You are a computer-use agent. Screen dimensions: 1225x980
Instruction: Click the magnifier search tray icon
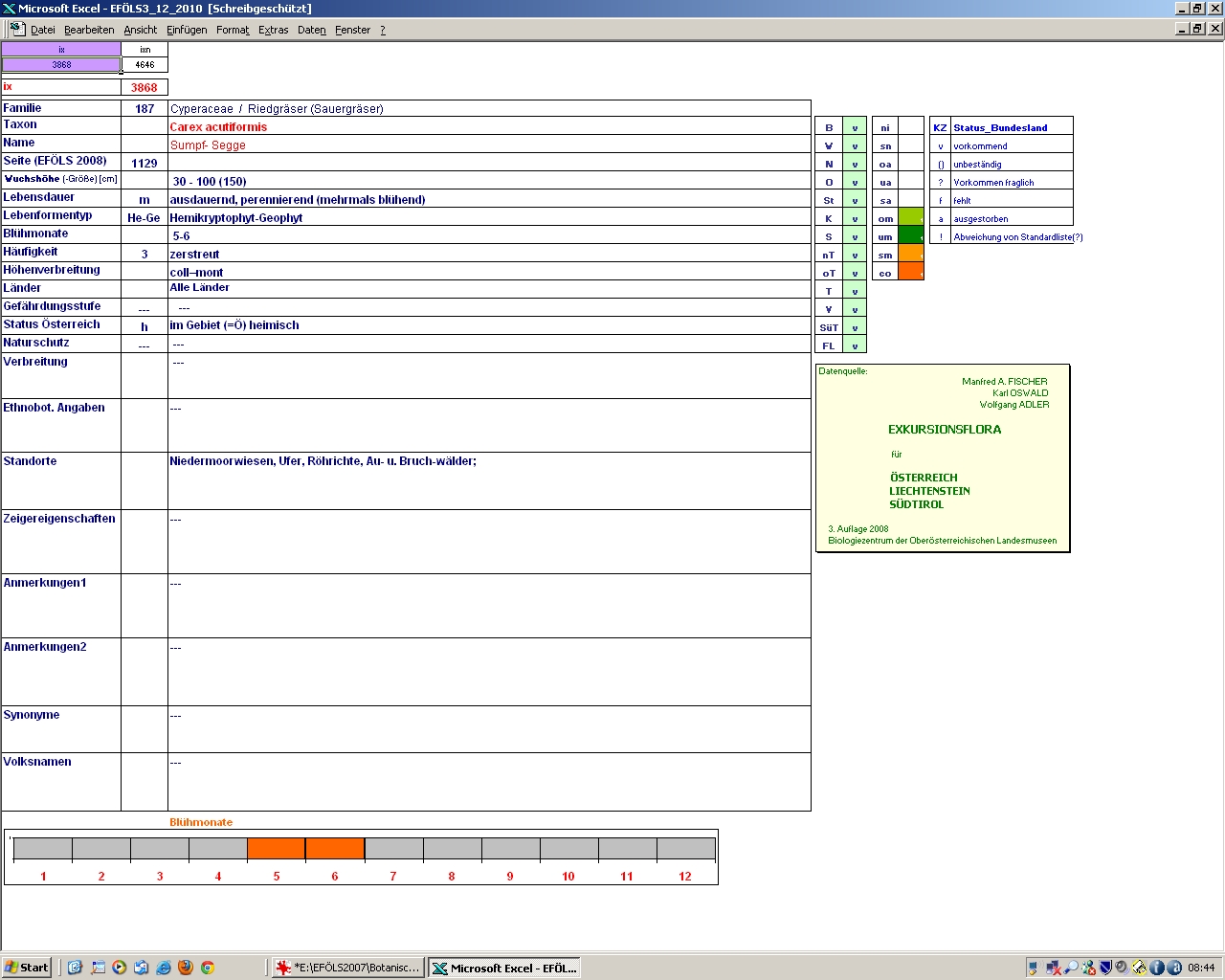coord(1071,968)
